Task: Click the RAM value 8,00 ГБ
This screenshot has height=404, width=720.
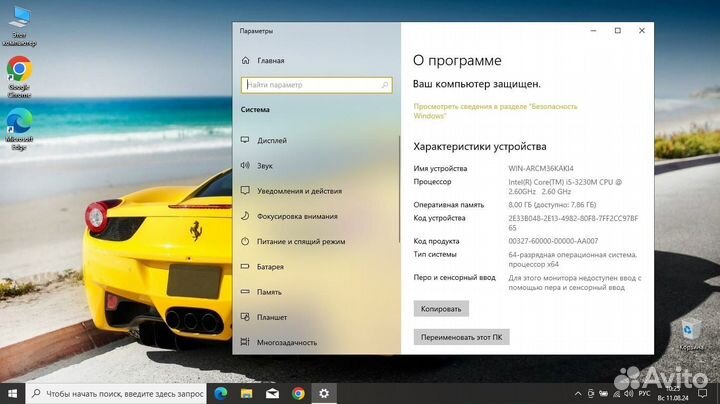Action: (552, 205)
